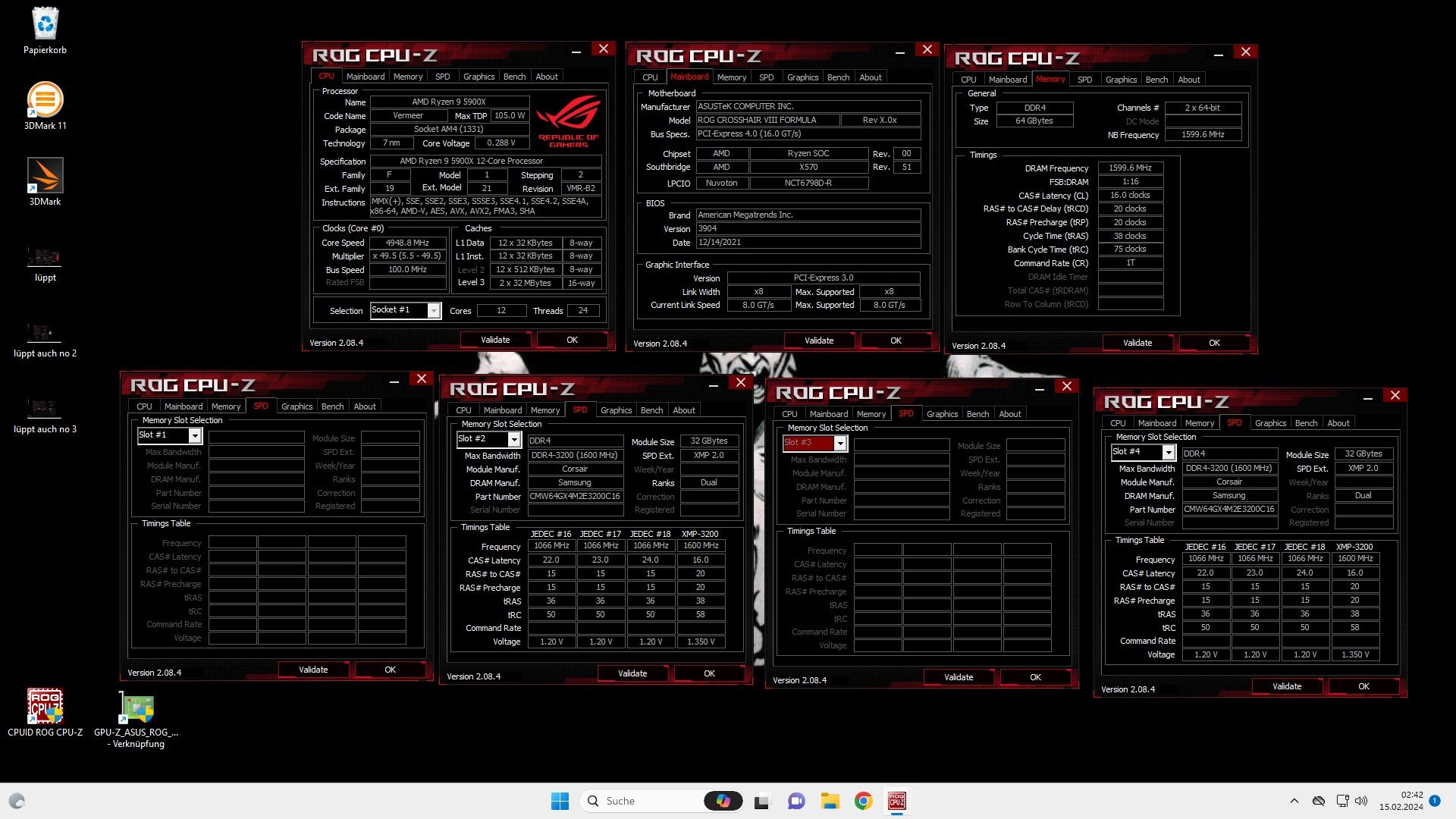Click the XMP-3200 voltage 1.350 V in Slot #4

tap(1354, 654)
